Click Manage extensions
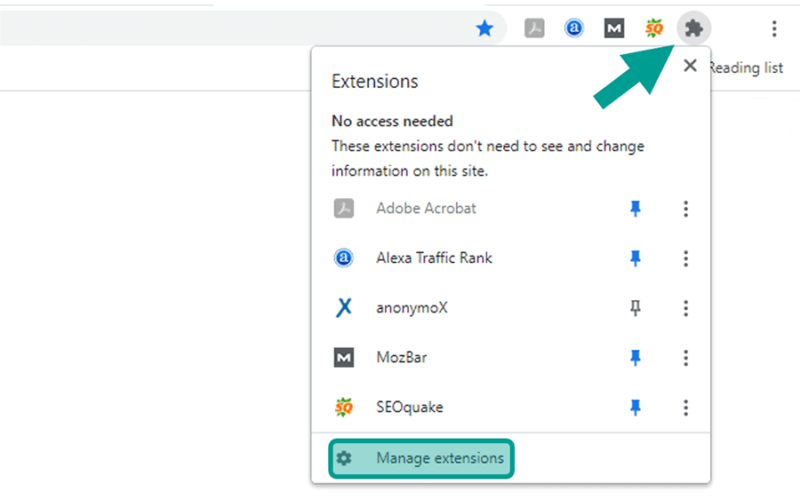 421,458
